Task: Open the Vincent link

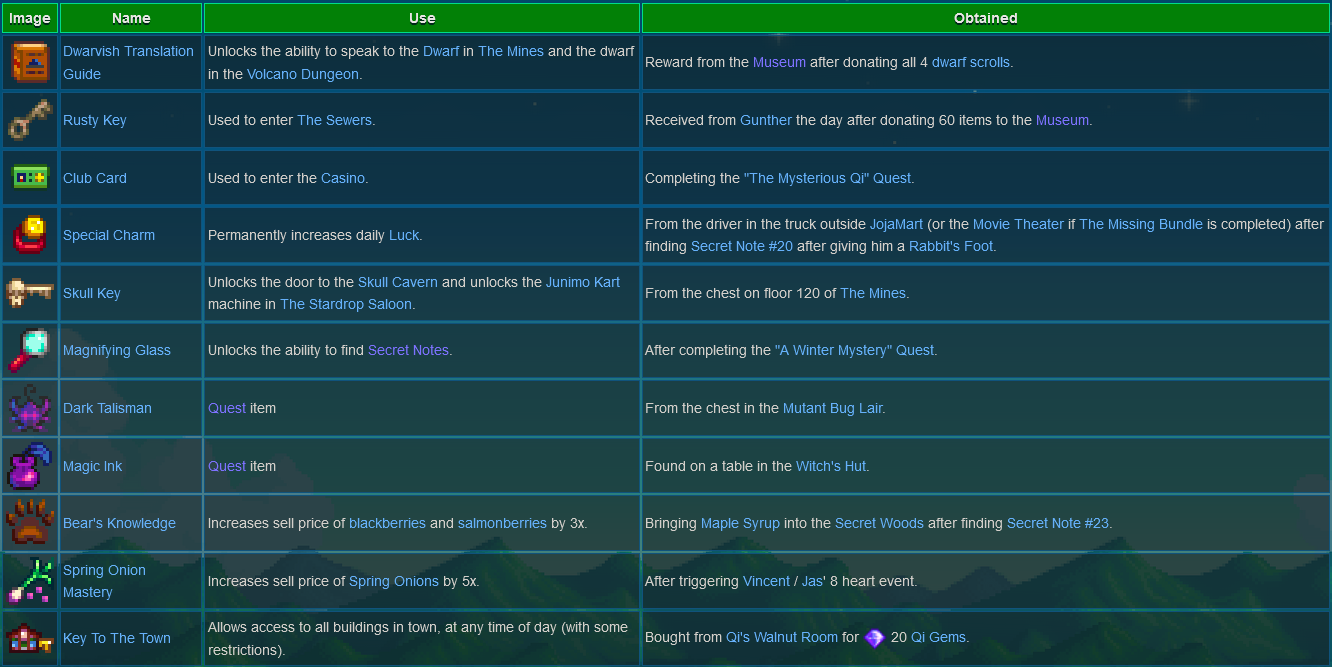Action: point(766,581)
